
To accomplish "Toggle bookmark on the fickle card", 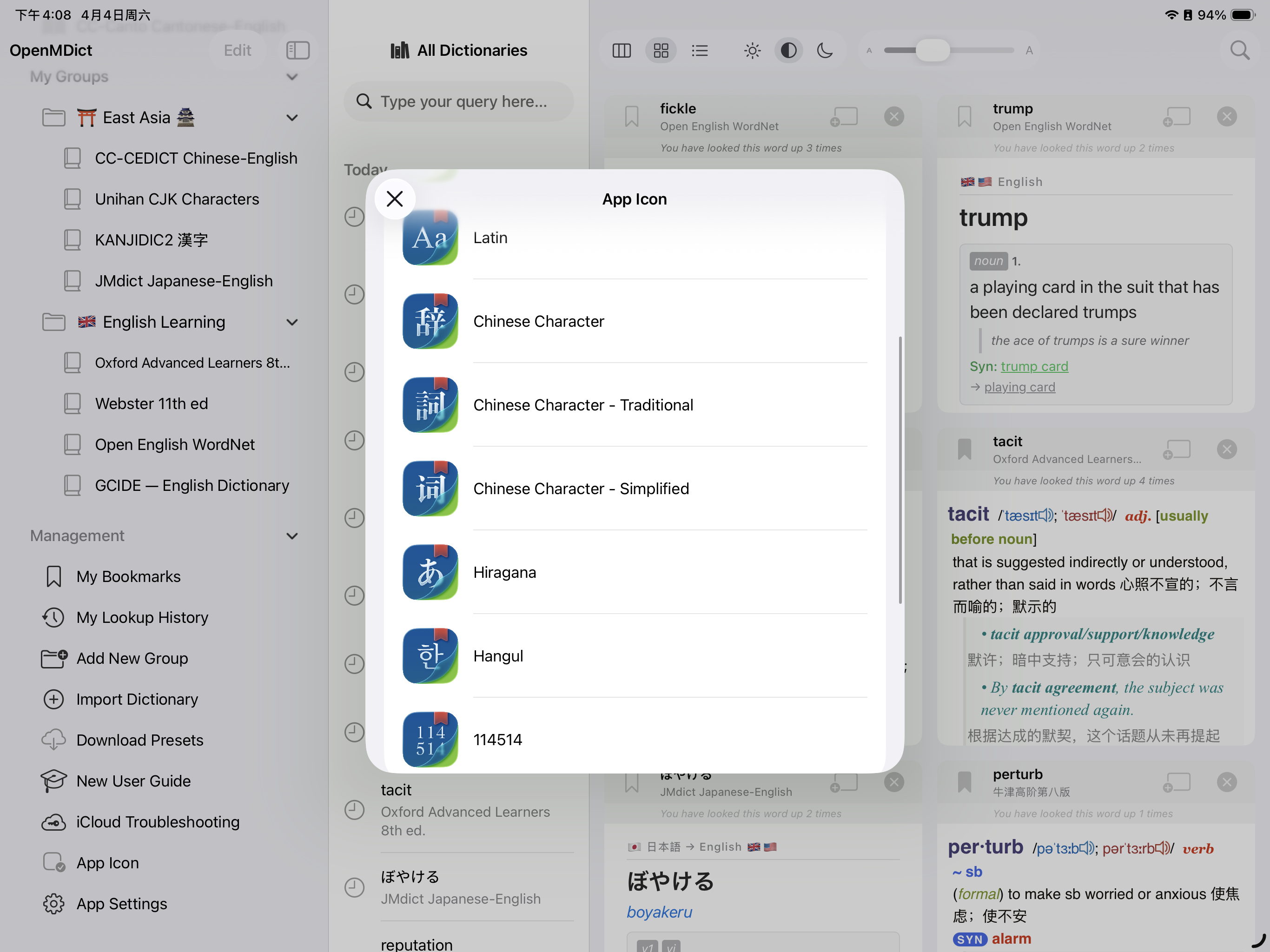I will point(632,117).
